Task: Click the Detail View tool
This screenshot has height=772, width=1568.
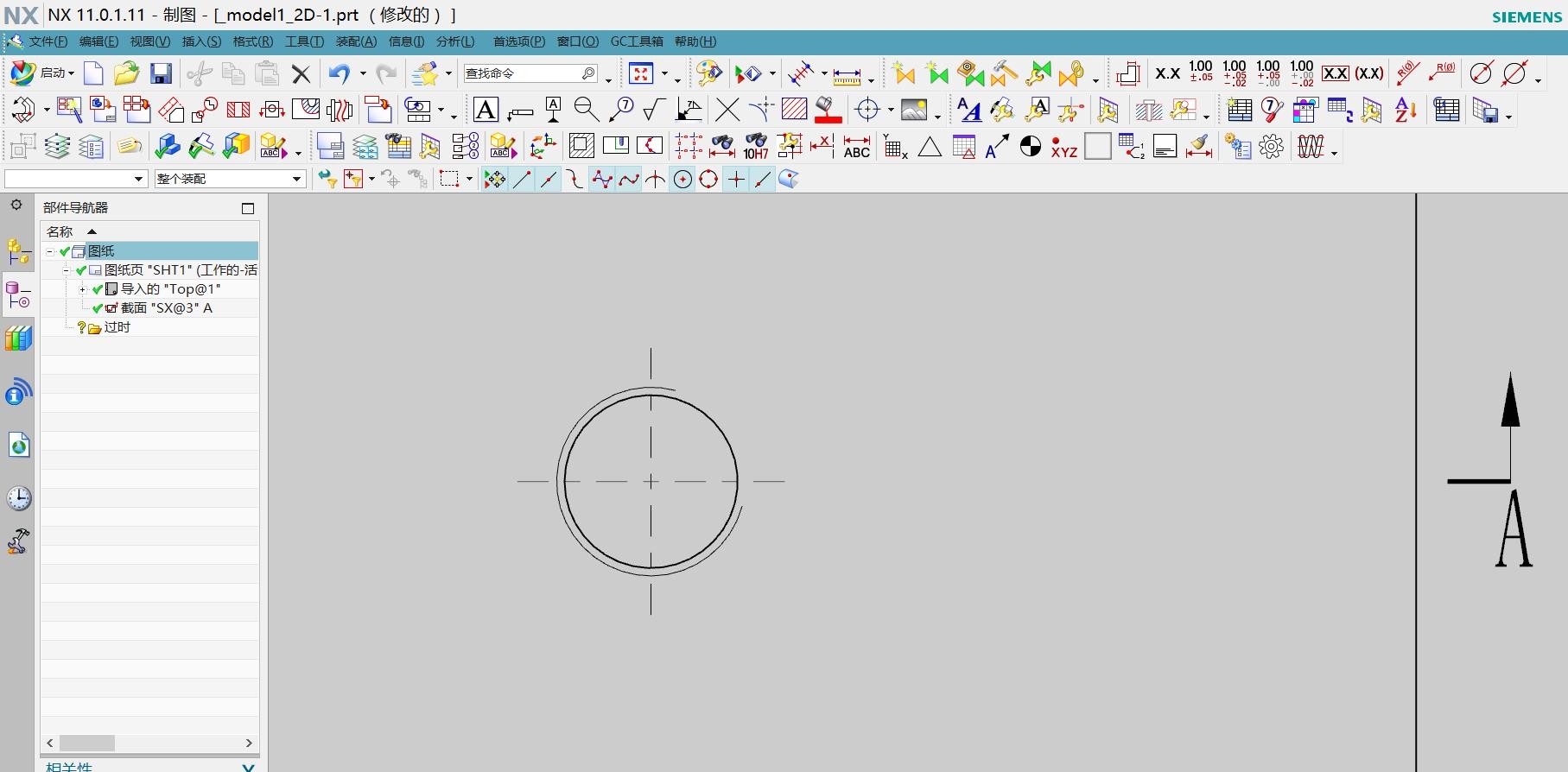Action: point(204,111)
